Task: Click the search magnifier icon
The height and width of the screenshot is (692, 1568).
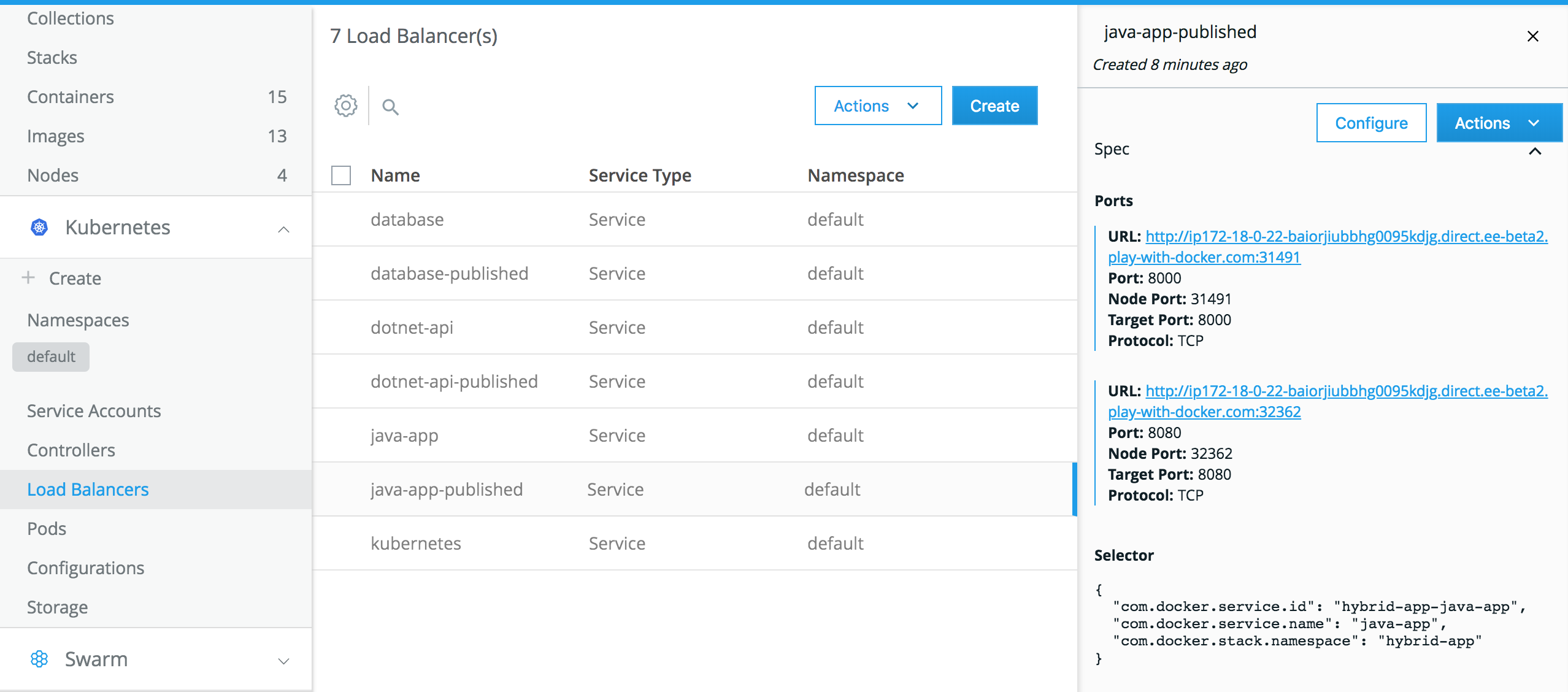Action: tap(390, 107)
